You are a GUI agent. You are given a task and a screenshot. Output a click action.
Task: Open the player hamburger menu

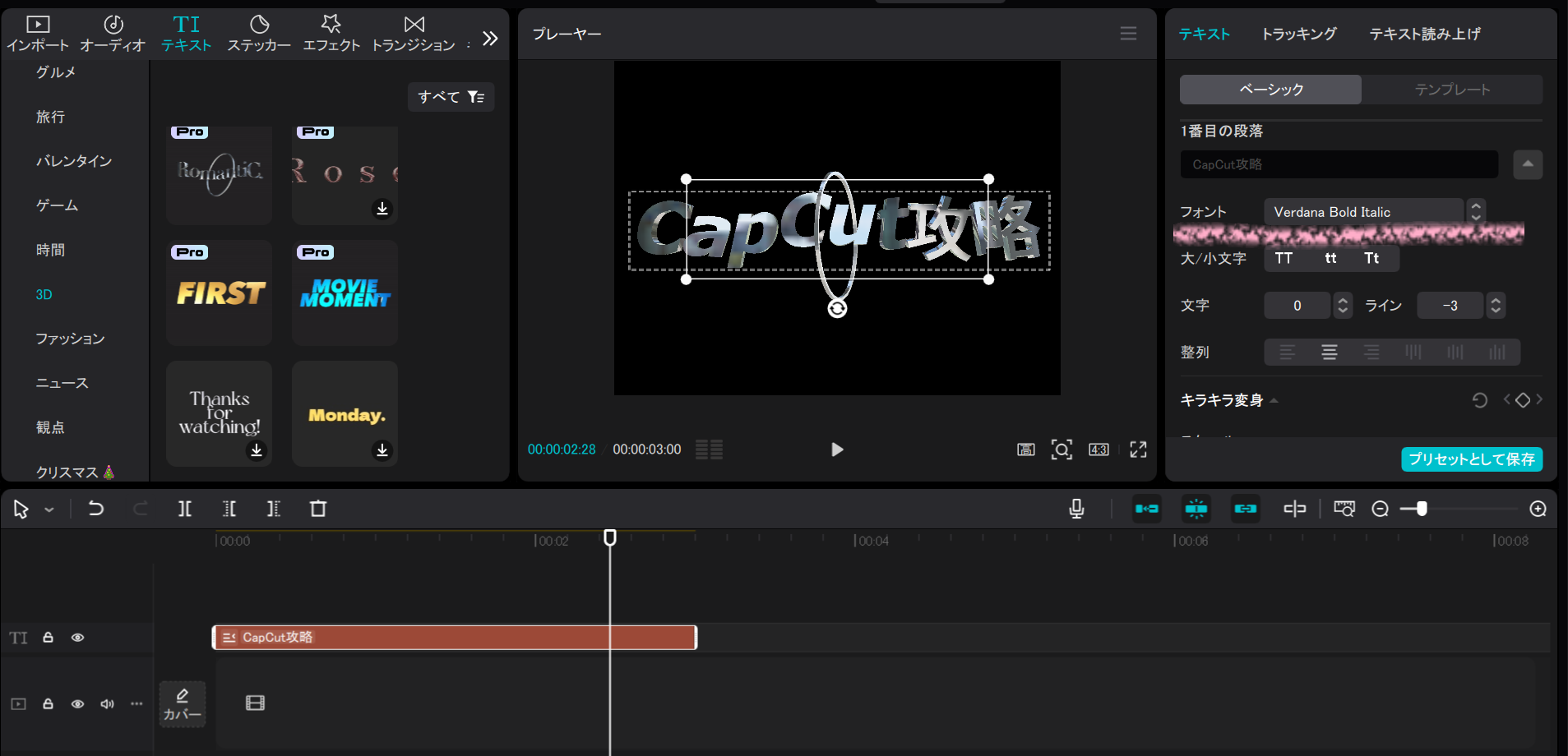point(1128,34)
